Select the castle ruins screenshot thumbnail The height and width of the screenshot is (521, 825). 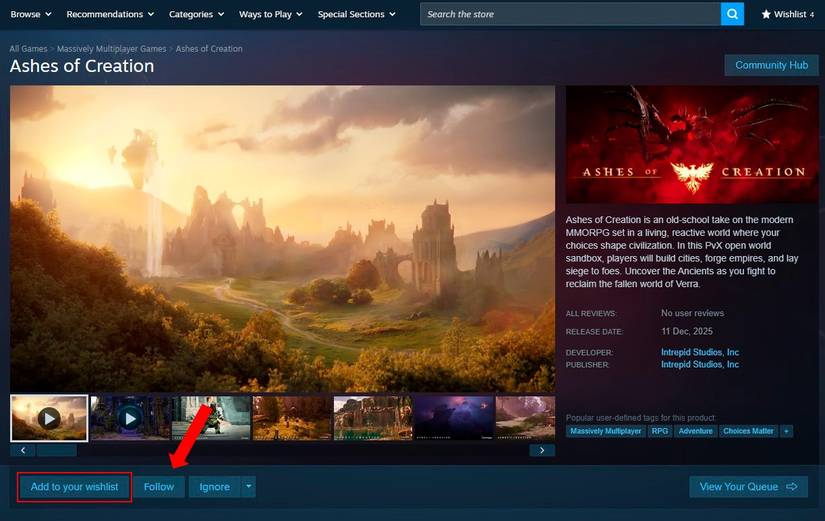point(373,418)
